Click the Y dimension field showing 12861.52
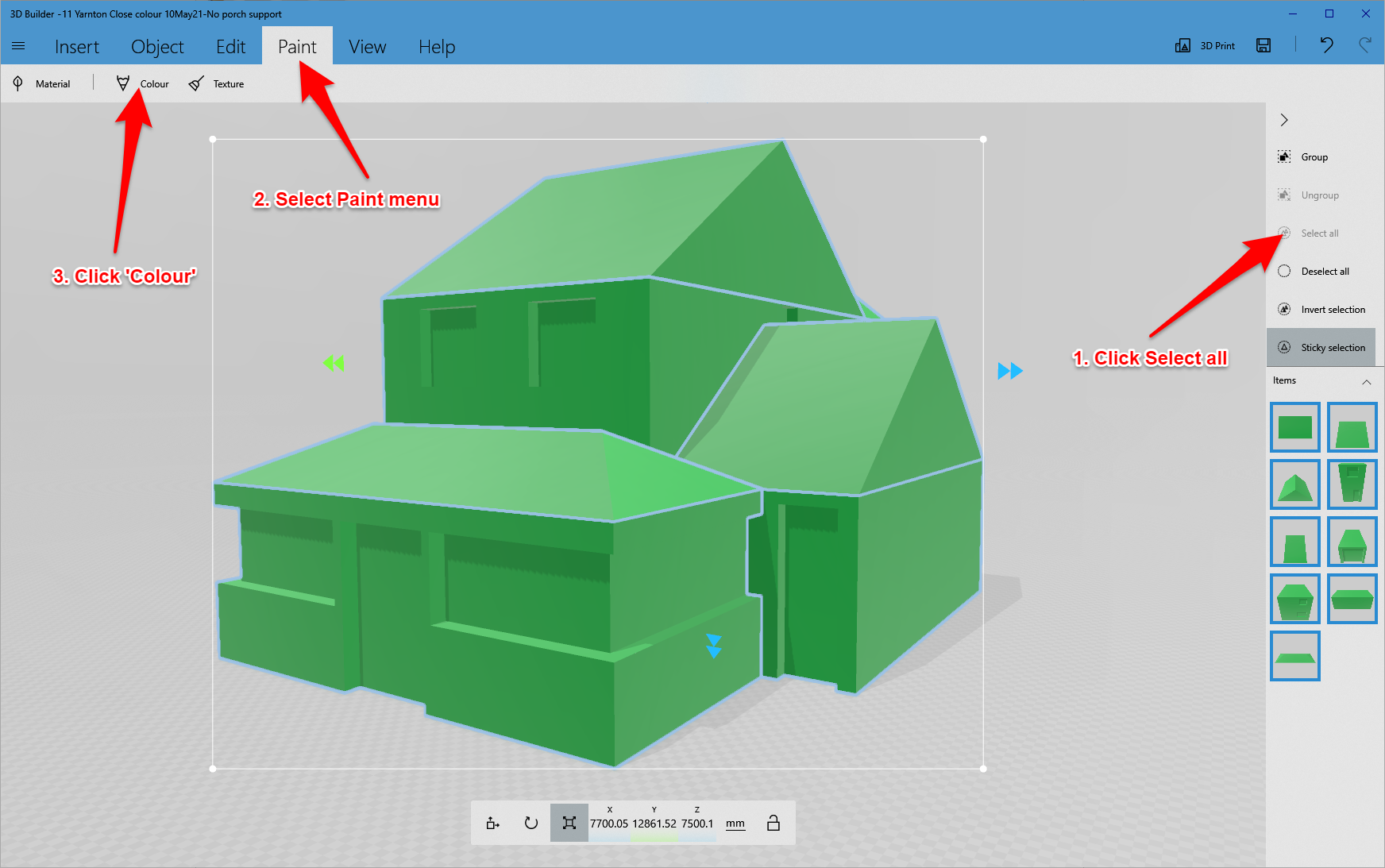This screenshot has width=1385, height=868. tap(654, 824)
